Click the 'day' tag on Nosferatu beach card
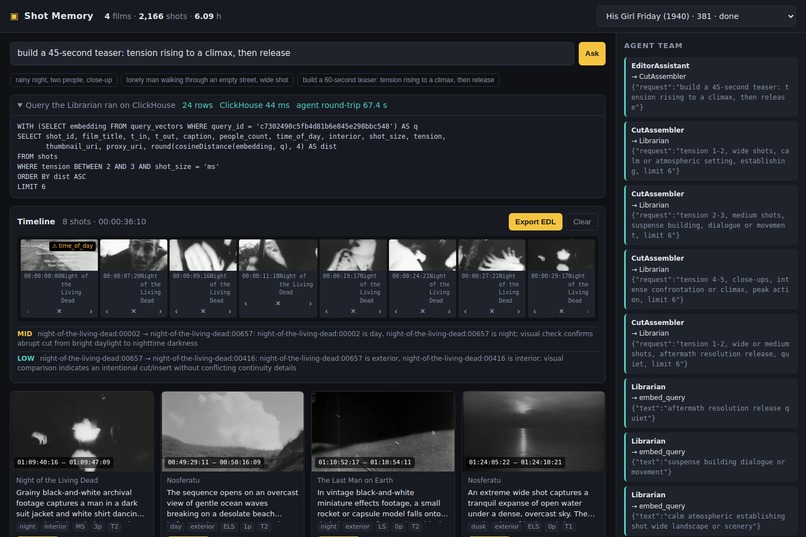This screenshot has width=806, height=537. click(x=176, y=526)
